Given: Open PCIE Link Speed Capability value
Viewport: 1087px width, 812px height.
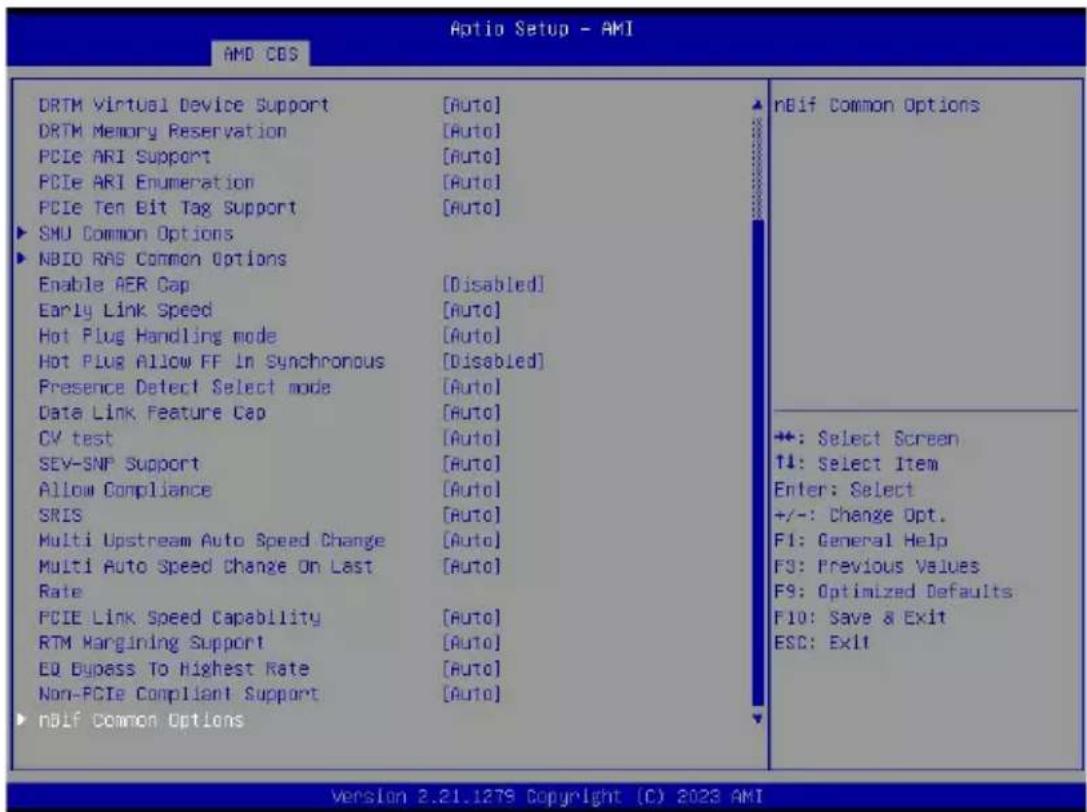Looking at the screenshot, I should click(471, 617).
